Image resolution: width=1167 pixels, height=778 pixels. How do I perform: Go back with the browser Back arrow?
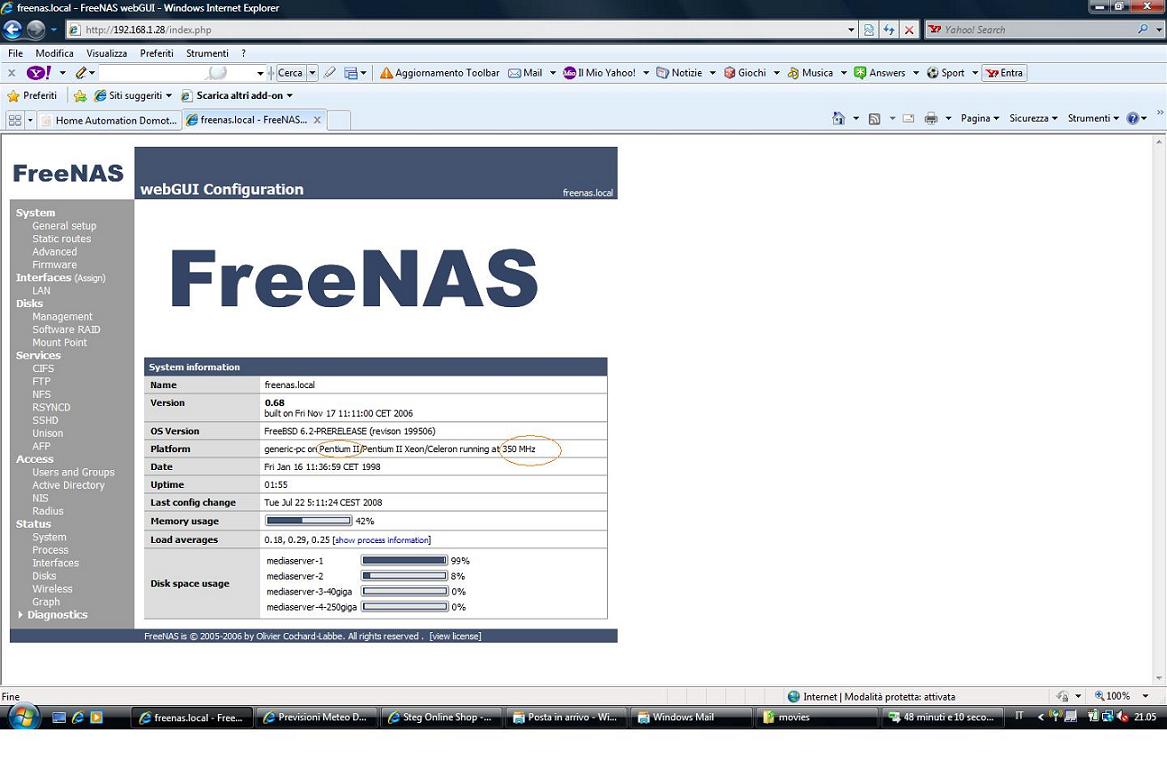pos(13,29)
